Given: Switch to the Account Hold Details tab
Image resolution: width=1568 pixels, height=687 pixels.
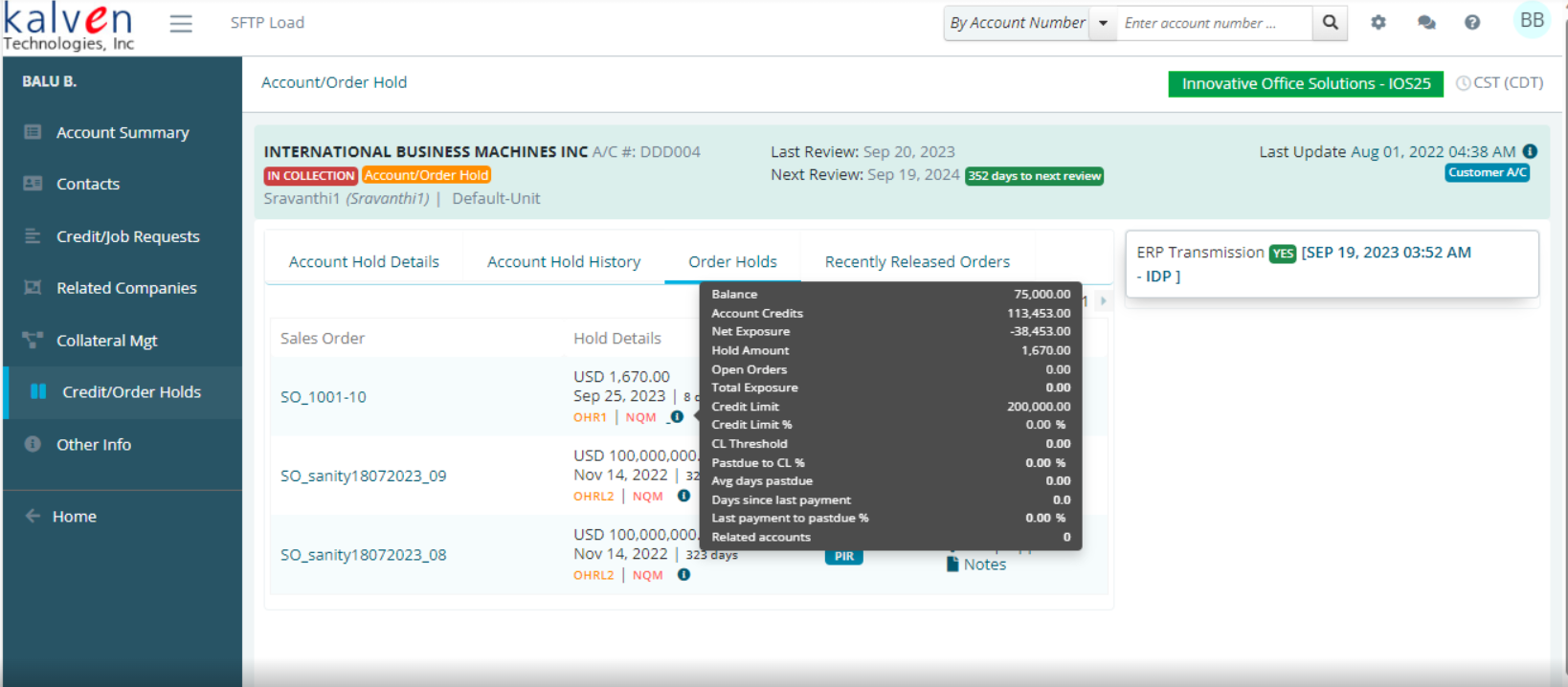Looking at the screenshot, I should pyautogui.click(x=364, y=261).
